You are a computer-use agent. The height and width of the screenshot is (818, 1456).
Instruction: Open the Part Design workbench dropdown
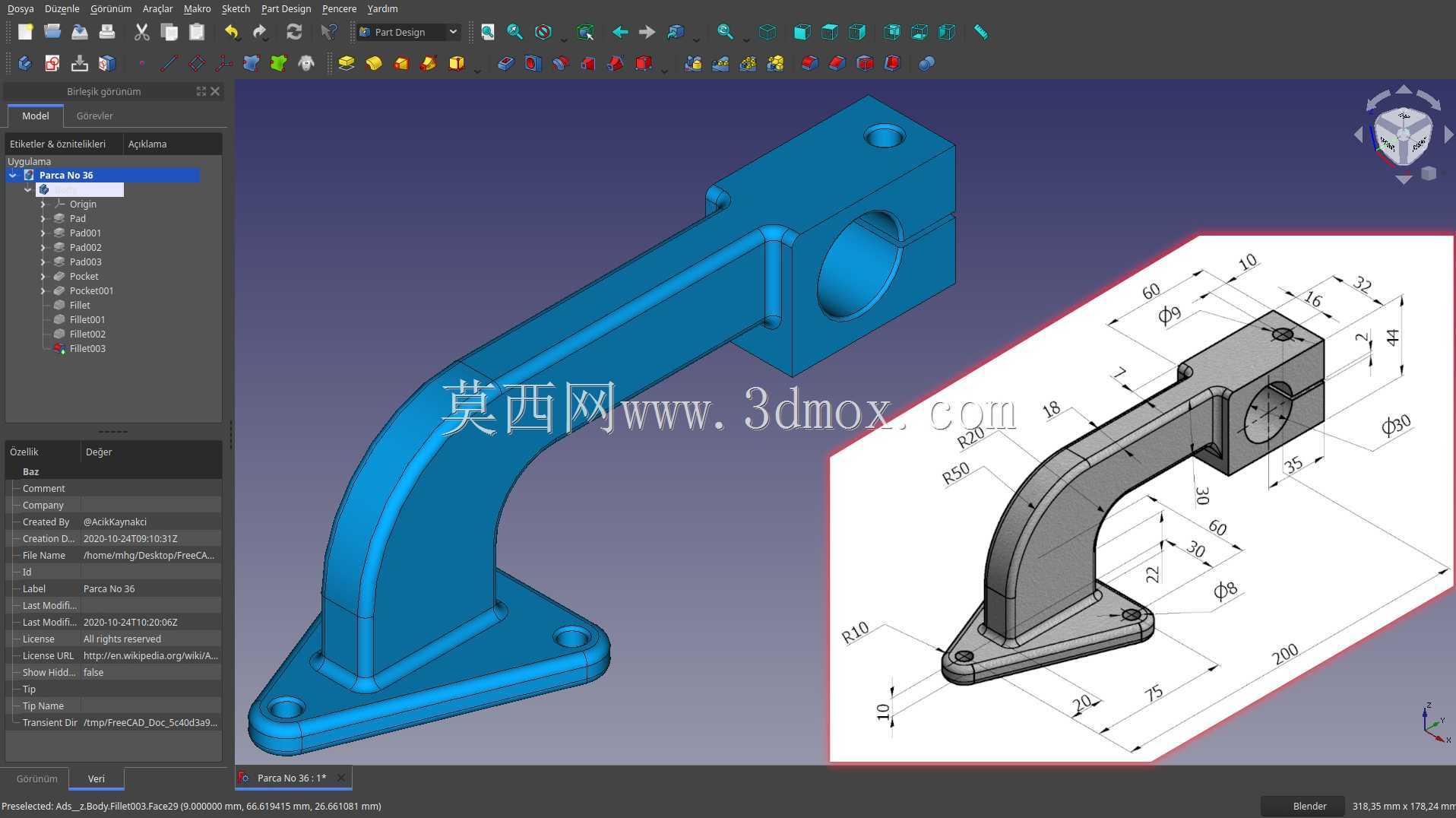tap(408, 32)
